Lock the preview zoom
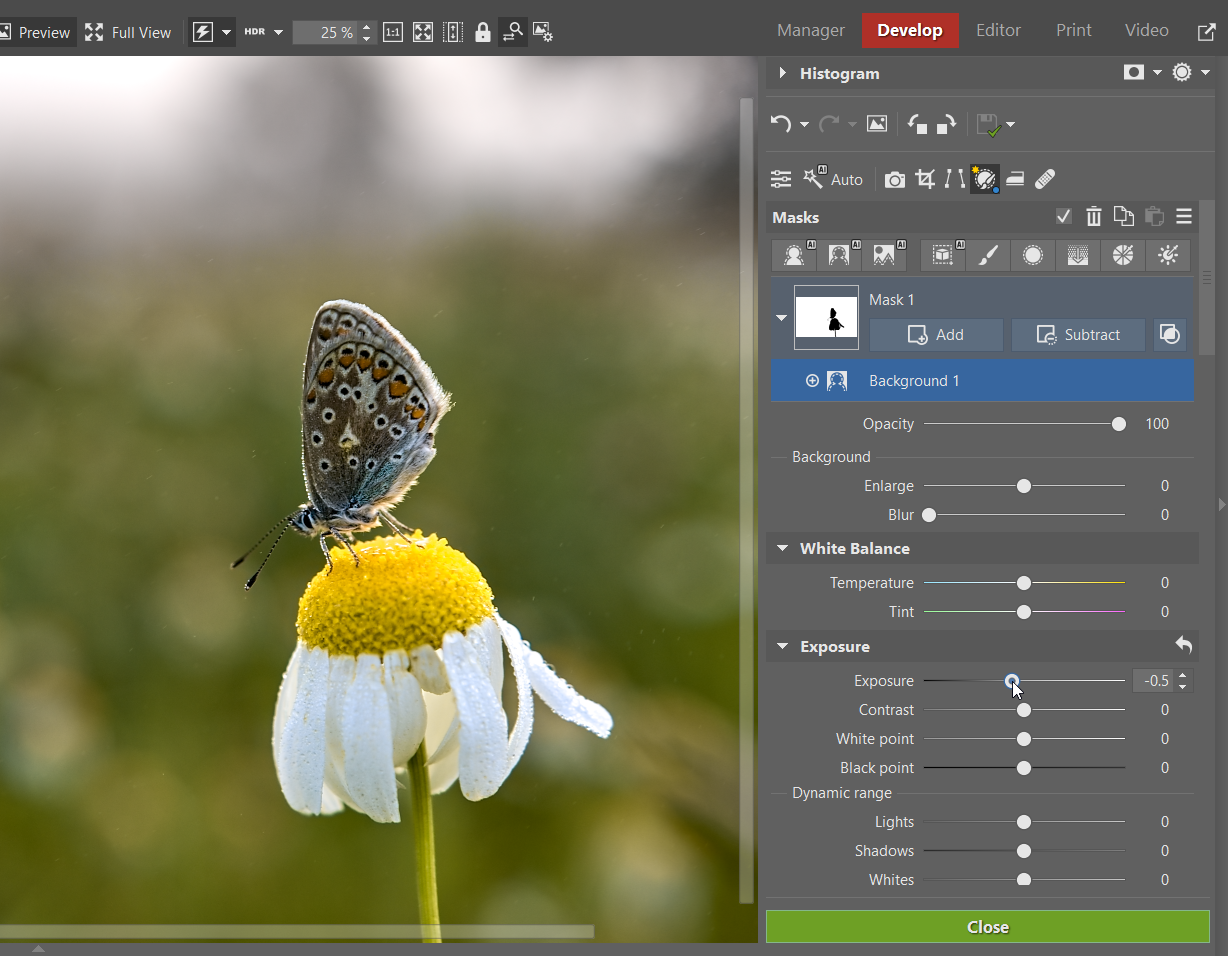Screen dimensions: 1228x956 [x=483, y=32]
